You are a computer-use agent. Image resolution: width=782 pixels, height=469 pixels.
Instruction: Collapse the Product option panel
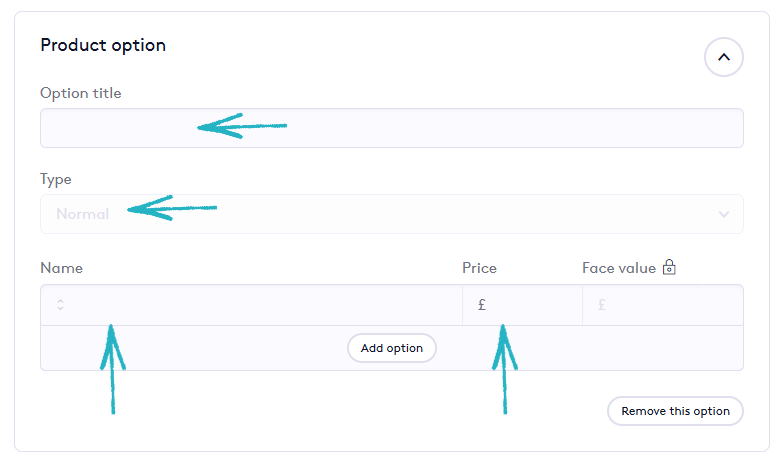click(723, 58)
